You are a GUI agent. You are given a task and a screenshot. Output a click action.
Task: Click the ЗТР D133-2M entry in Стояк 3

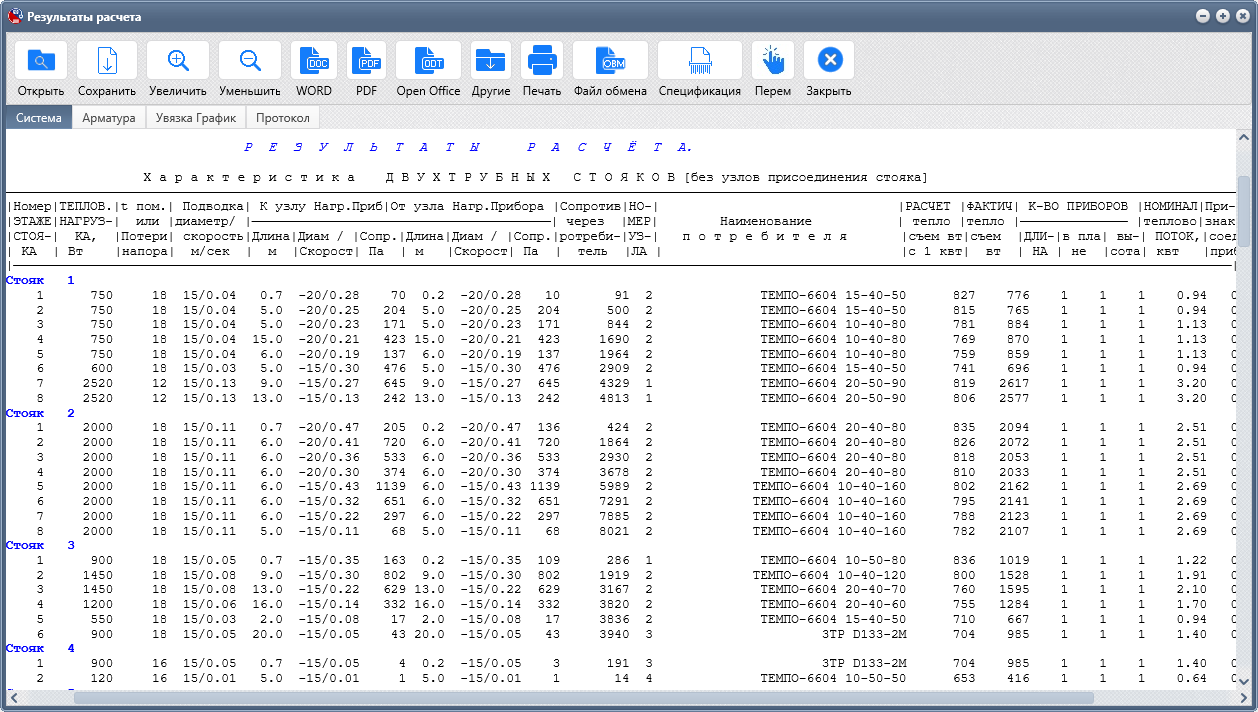pyautogui.click(x=864, y=634)
